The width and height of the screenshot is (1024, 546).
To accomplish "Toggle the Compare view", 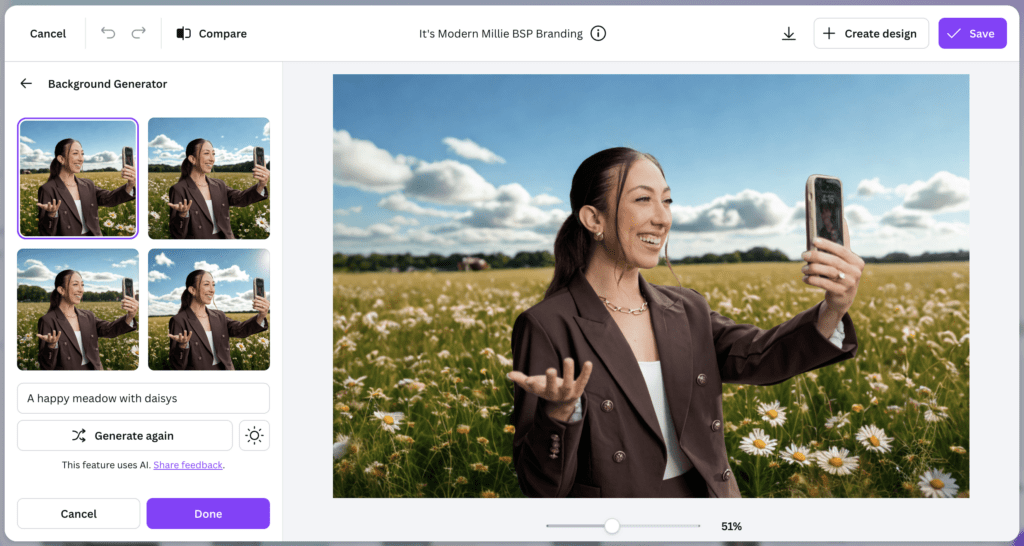I will coord(211,33).
